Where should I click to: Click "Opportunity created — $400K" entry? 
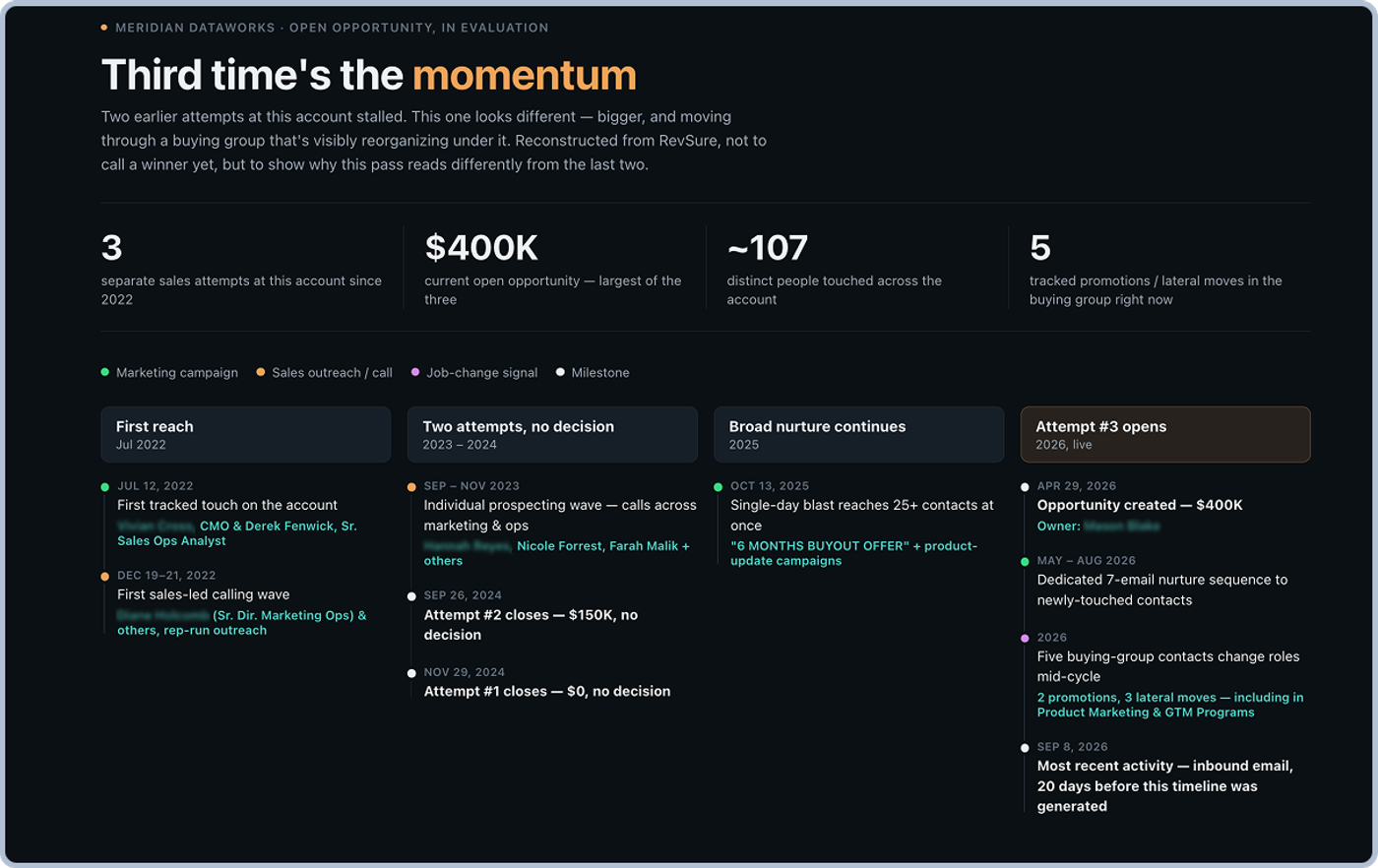pos(1140,505)
